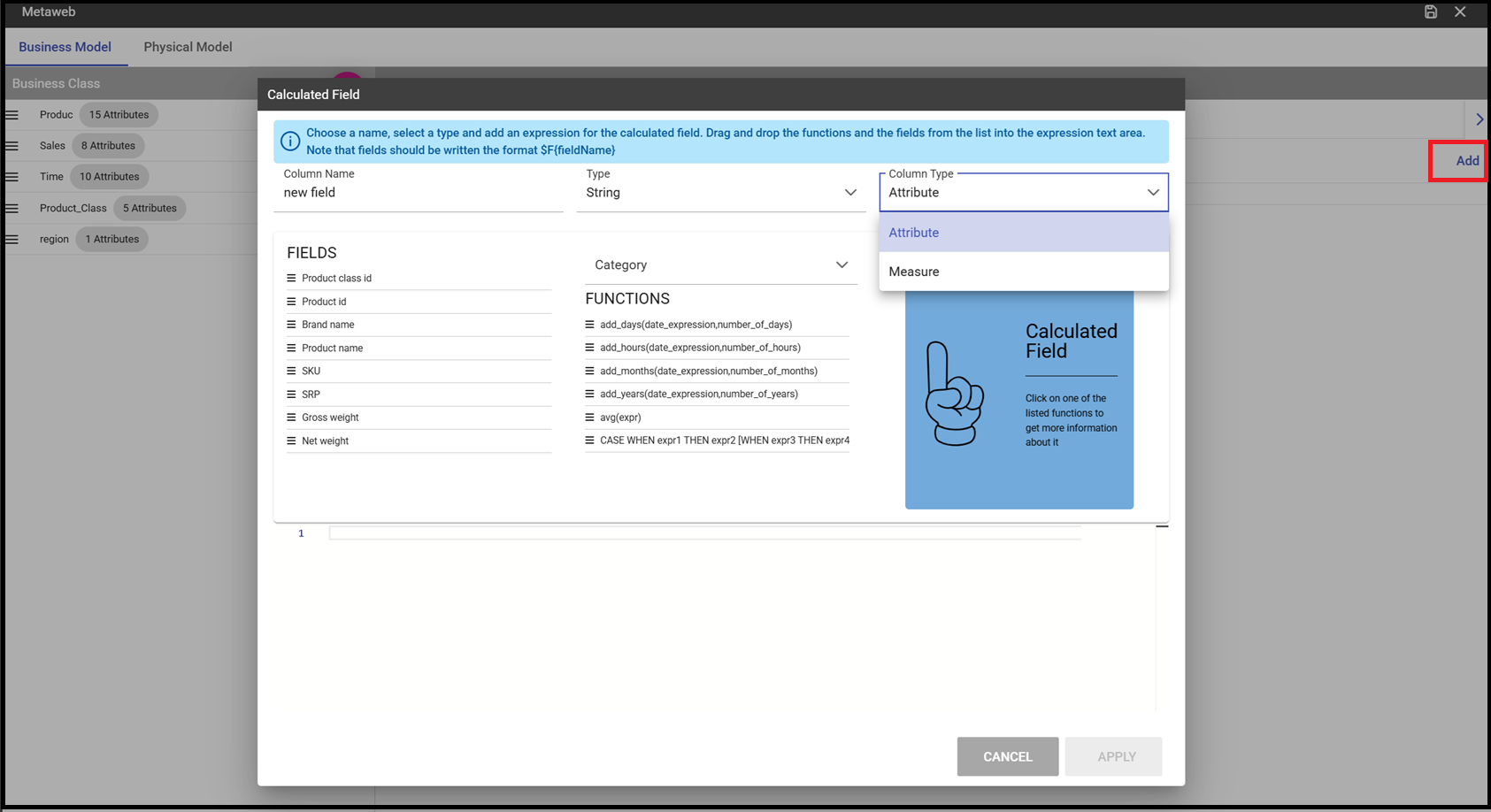Select the Gross weight field text
Image resolution: width=1491 pixels, height=812 pixels.
tap(330, 417)
